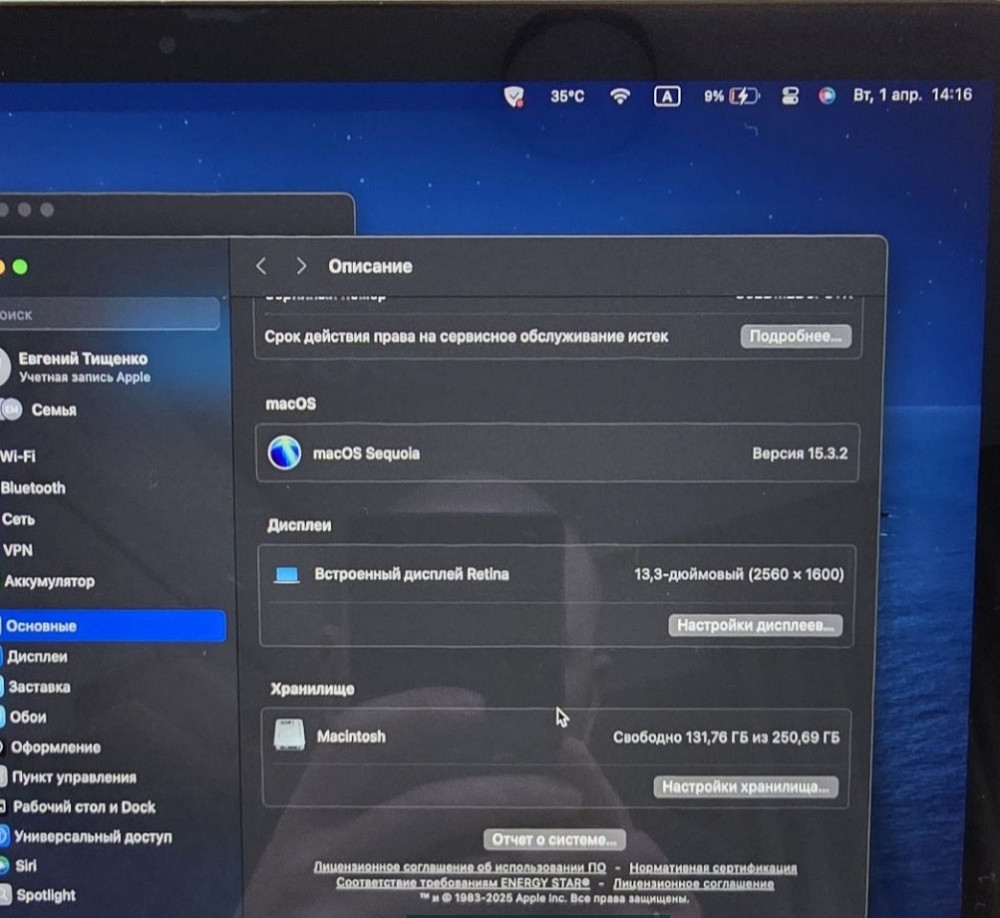Go forward with the right chevron
The image size is (1000, 918).
[x=301, y=266]
